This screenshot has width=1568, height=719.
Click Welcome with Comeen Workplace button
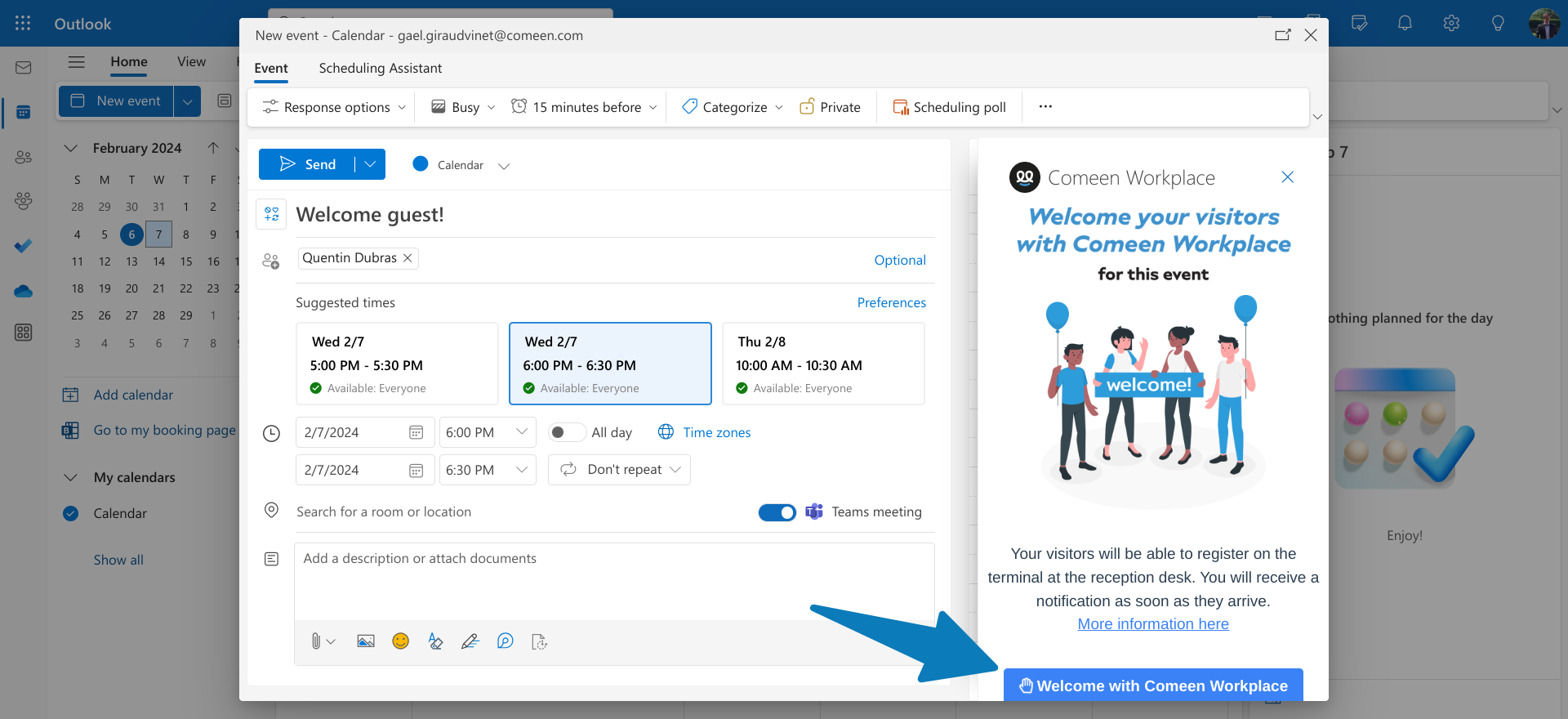click(x=1153, y=686)
